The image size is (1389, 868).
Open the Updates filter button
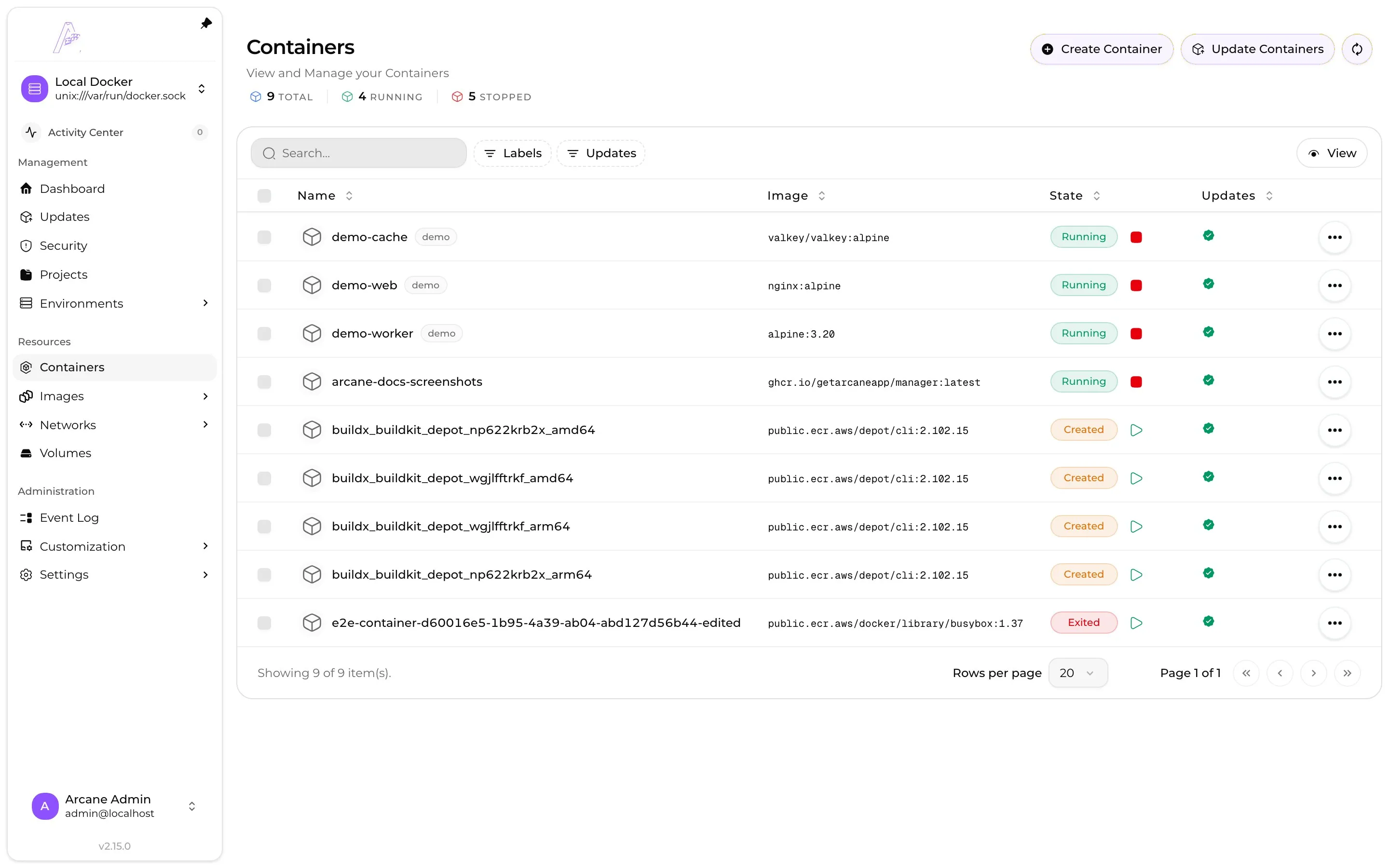coord(601,153)
